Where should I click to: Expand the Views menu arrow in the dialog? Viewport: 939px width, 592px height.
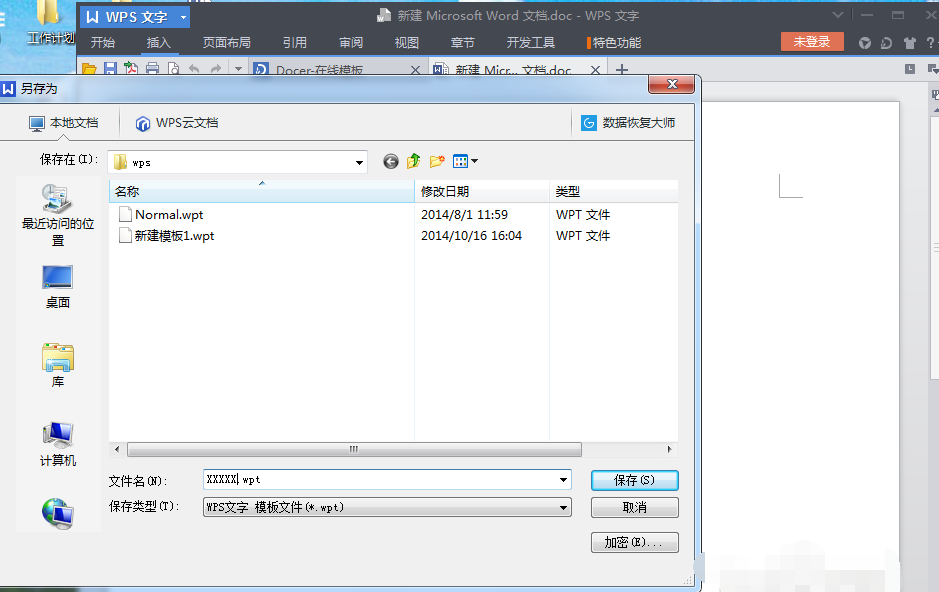474,161
